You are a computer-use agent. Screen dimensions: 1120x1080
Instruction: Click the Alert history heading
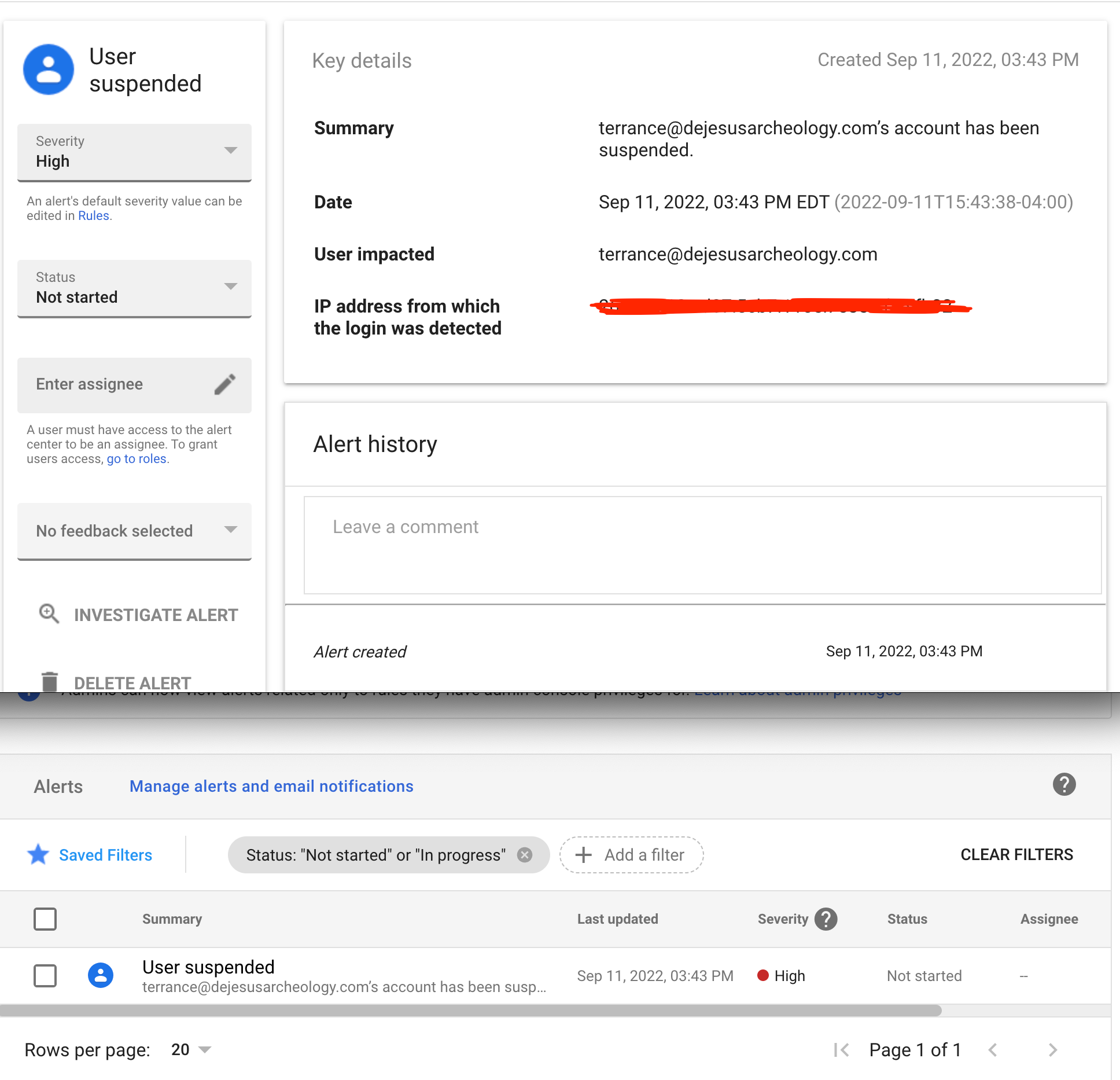pos(375,445)
